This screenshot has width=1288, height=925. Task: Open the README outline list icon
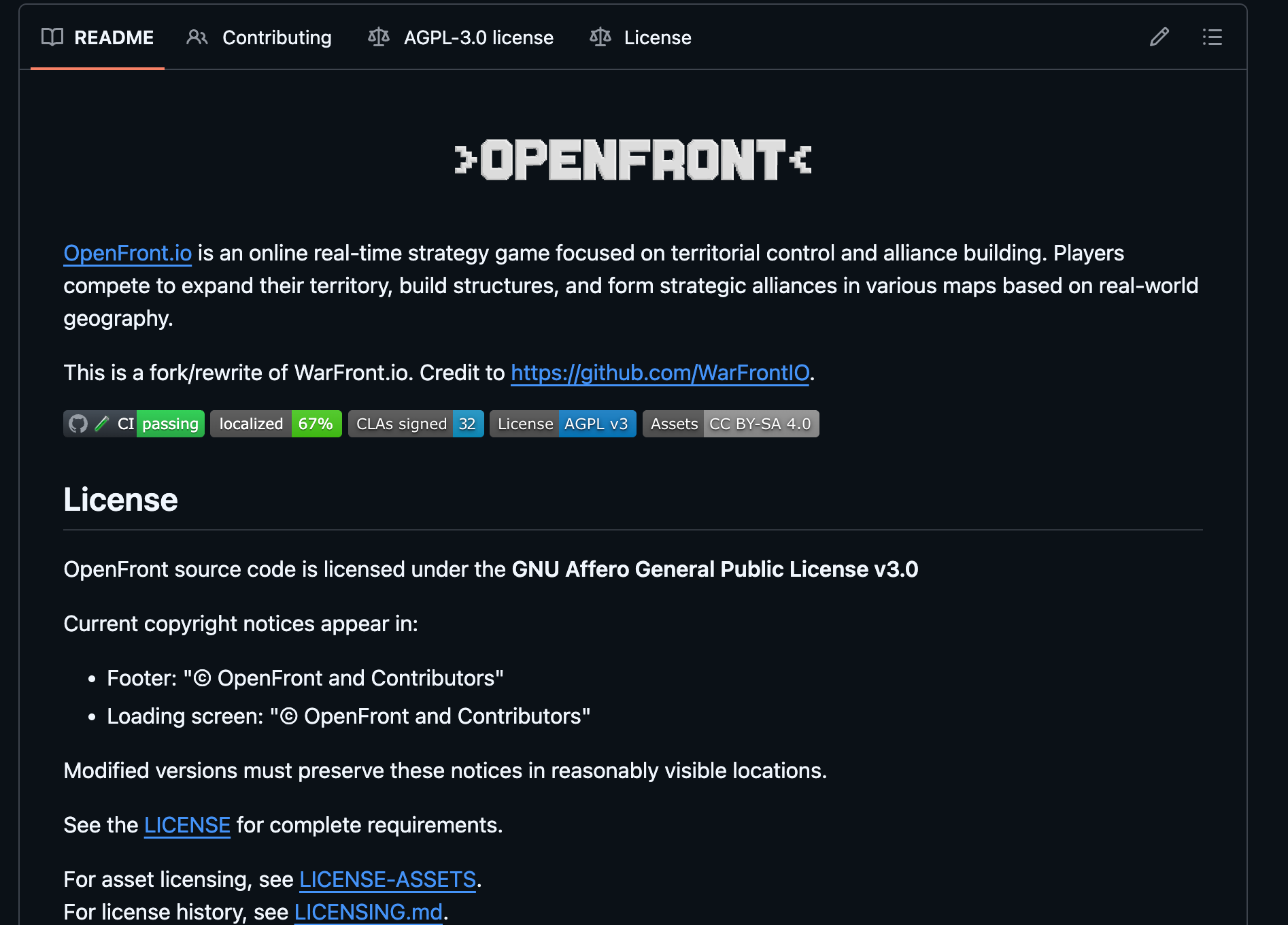[x=1212, y=37]
